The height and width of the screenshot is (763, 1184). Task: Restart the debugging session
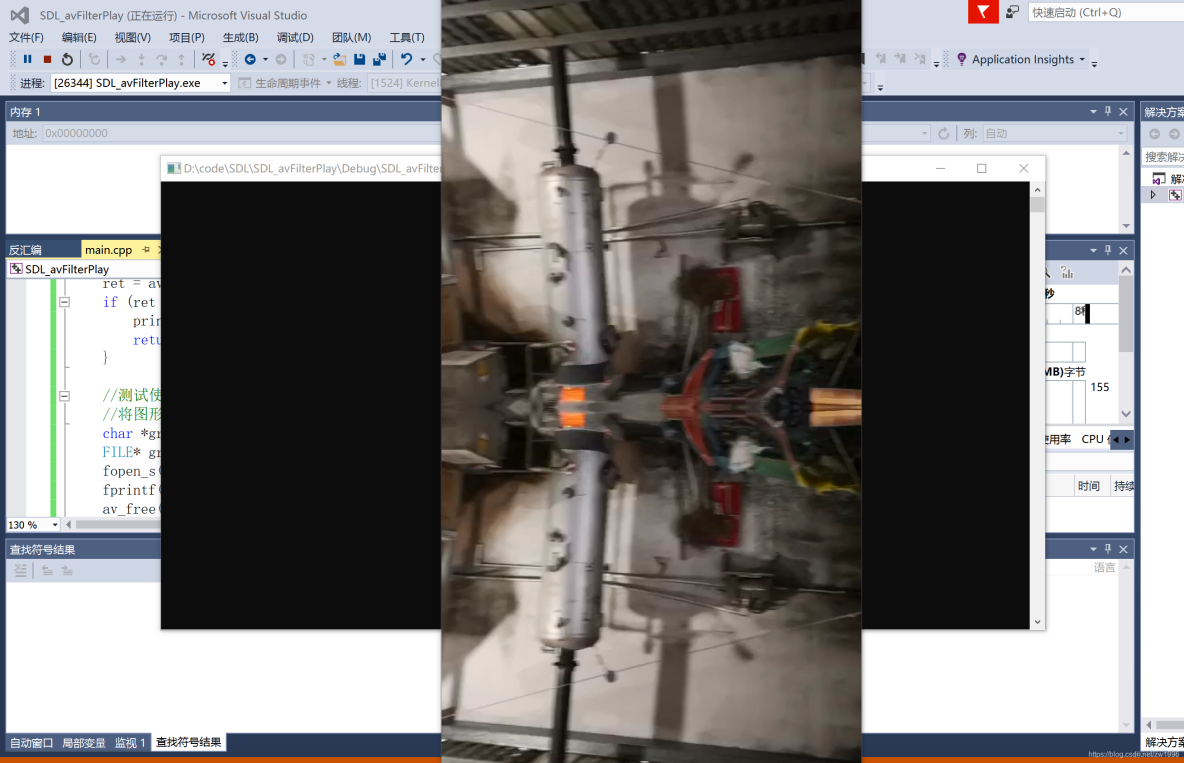click(67, 59)
